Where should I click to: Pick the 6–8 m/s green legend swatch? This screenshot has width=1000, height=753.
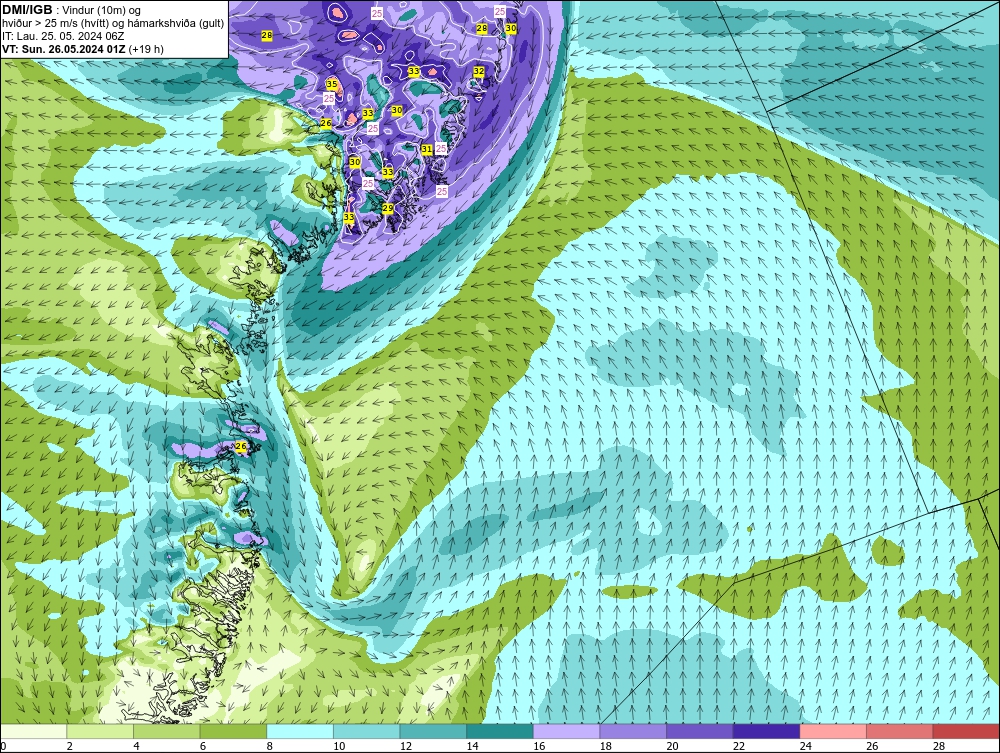[233, 731]
